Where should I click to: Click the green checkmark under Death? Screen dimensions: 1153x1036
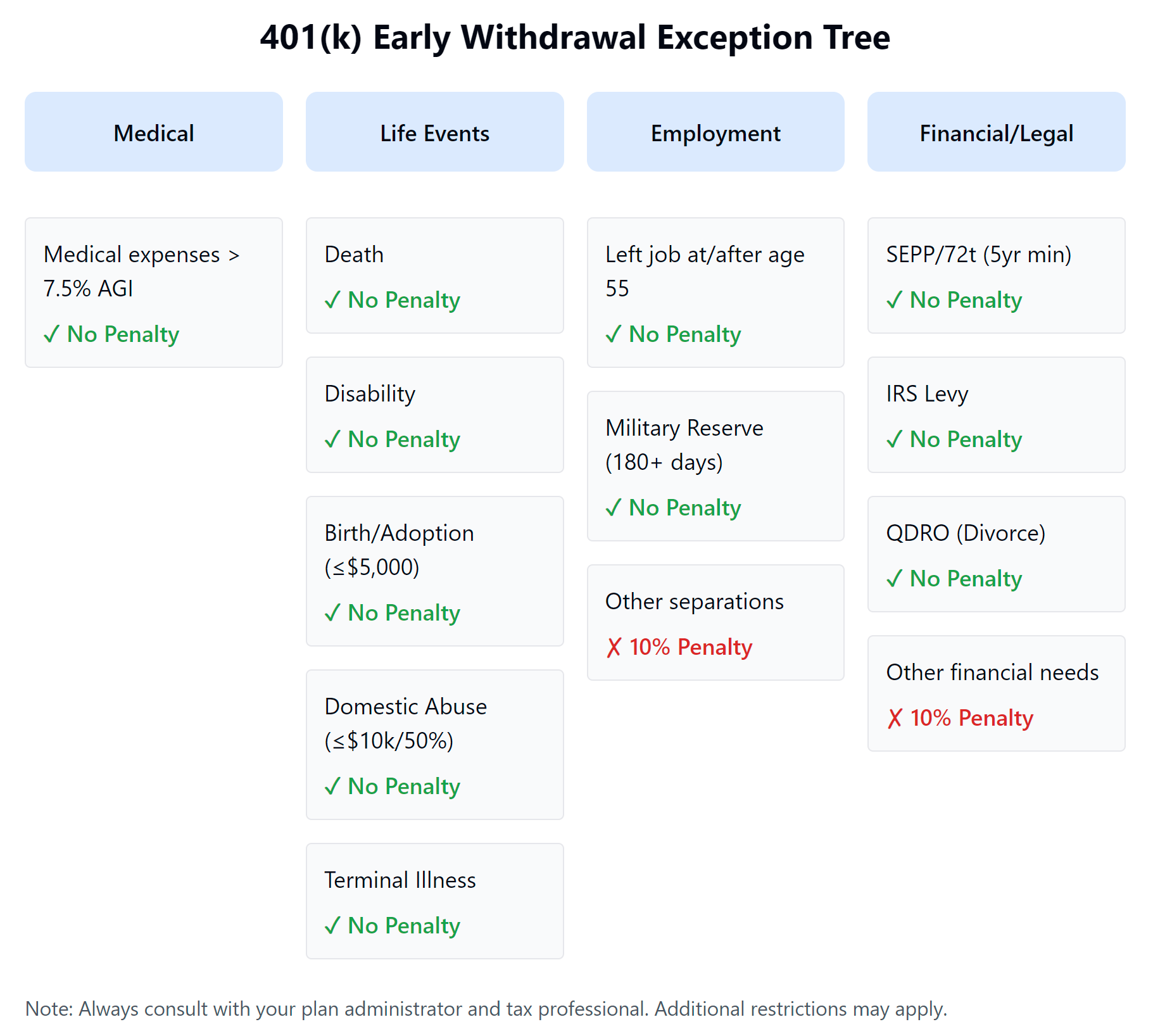click(332, 300)
